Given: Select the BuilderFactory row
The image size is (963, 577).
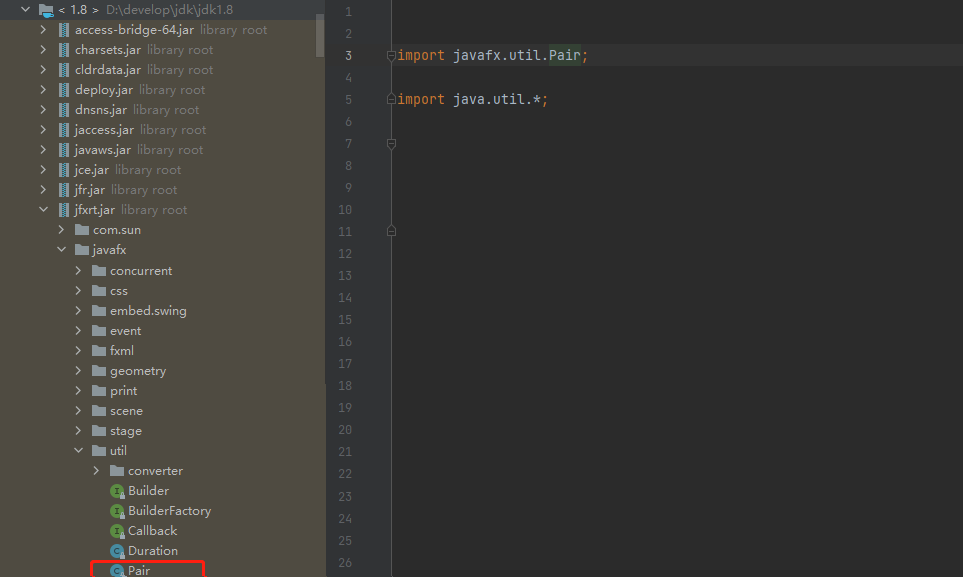Looking at the screenshot, I should (162, 511).
